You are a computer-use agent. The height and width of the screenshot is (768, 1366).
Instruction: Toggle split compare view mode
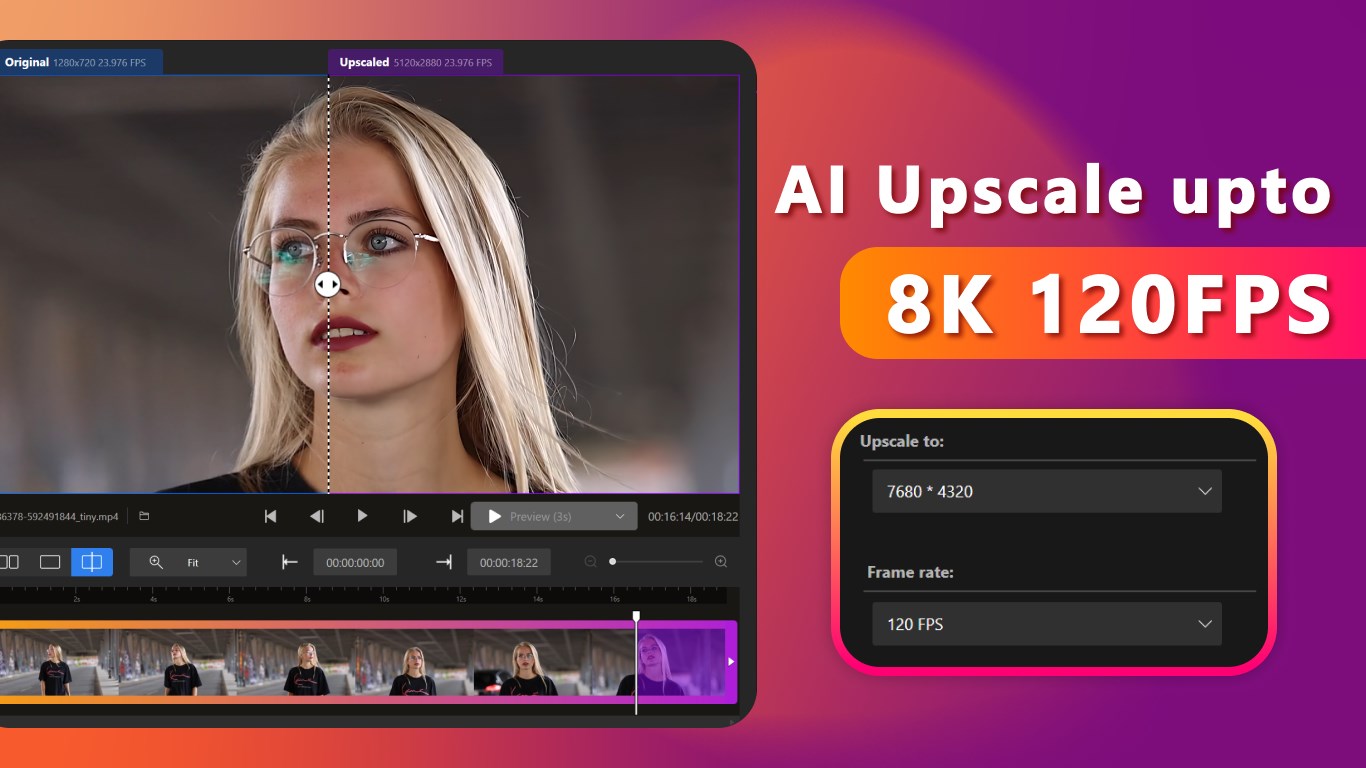click(x=91, y=562)
